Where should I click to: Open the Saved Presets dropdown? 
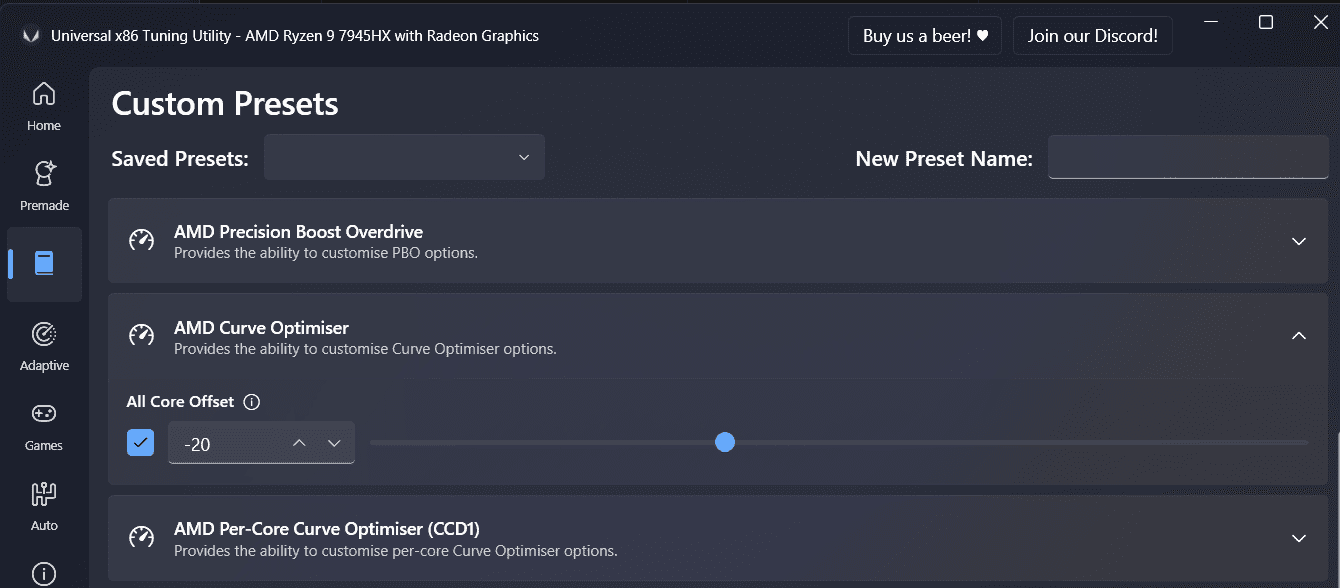pyautogui.click(x=404, y=158)
